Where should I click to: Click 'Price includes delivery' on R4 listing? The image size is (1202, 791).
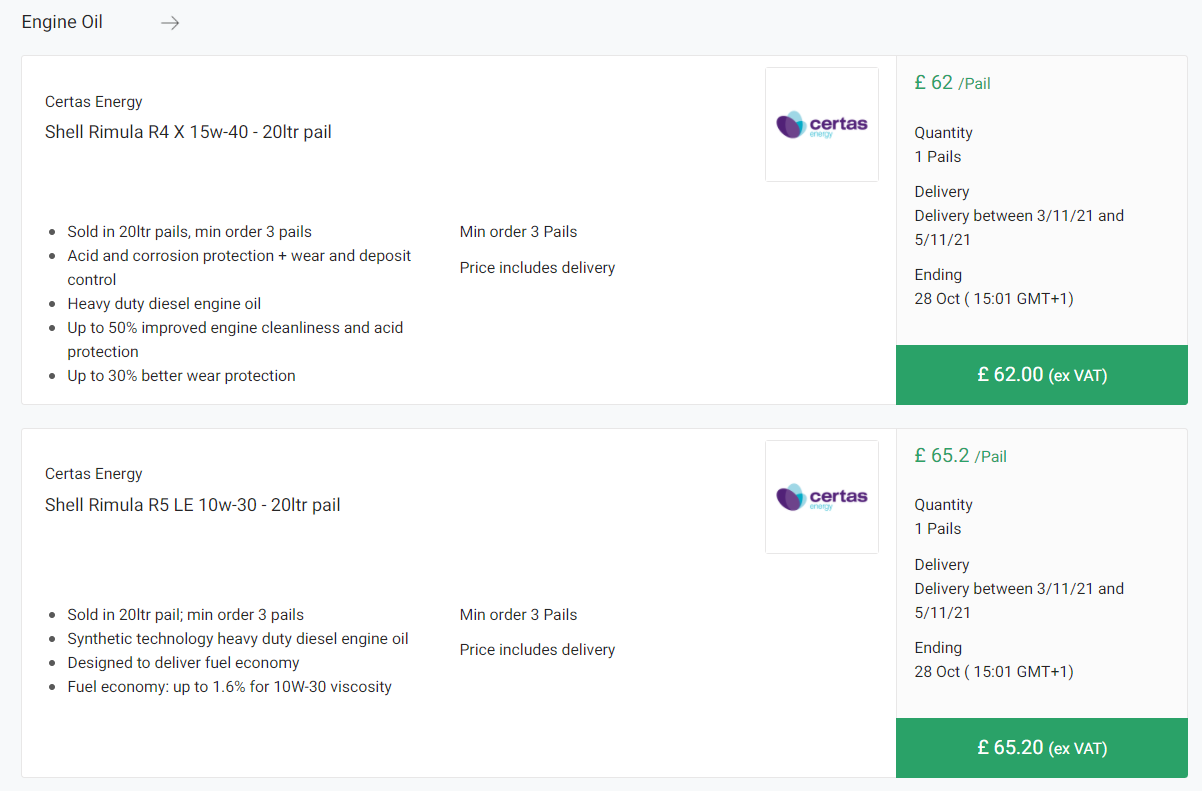coord(537,268)
